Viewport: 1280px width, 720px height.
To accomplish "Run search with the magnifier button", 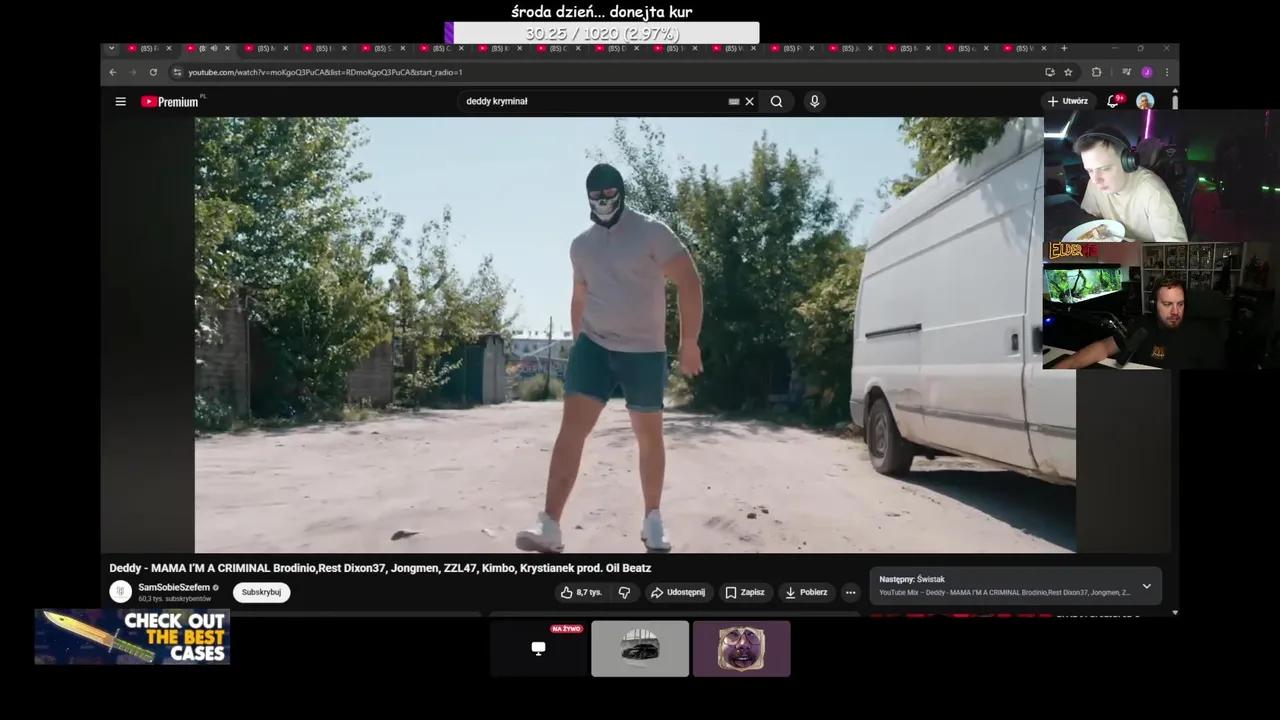I will 776,101.
